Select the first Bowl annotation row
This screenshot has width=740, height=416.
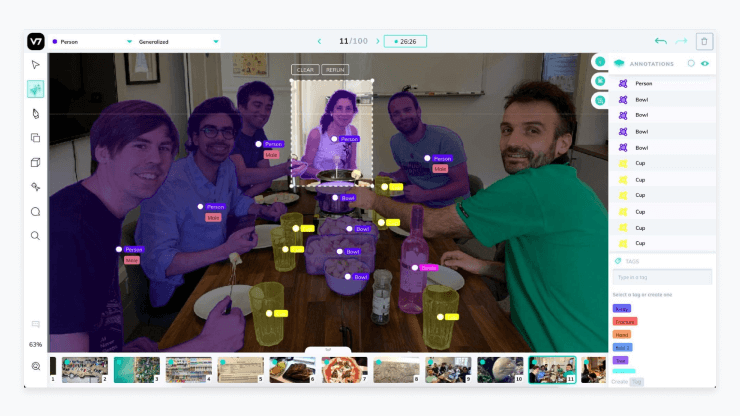662,100
